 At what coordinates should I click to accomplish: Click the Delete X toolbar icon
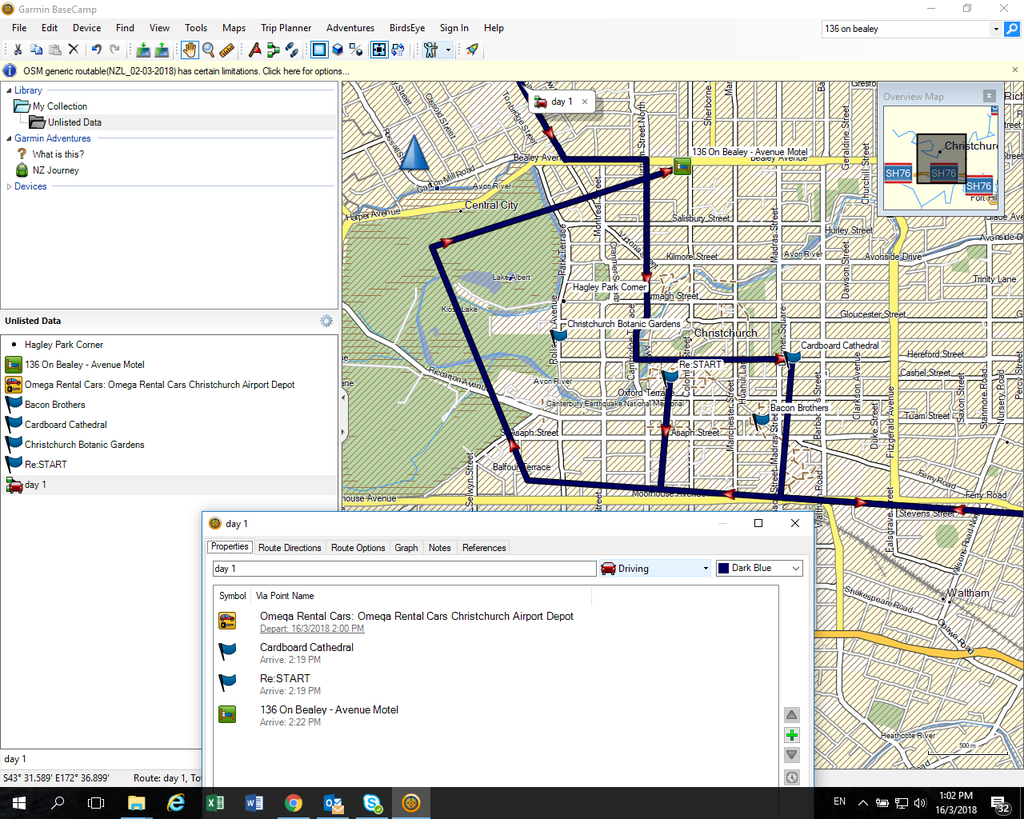tap(74, 50)
